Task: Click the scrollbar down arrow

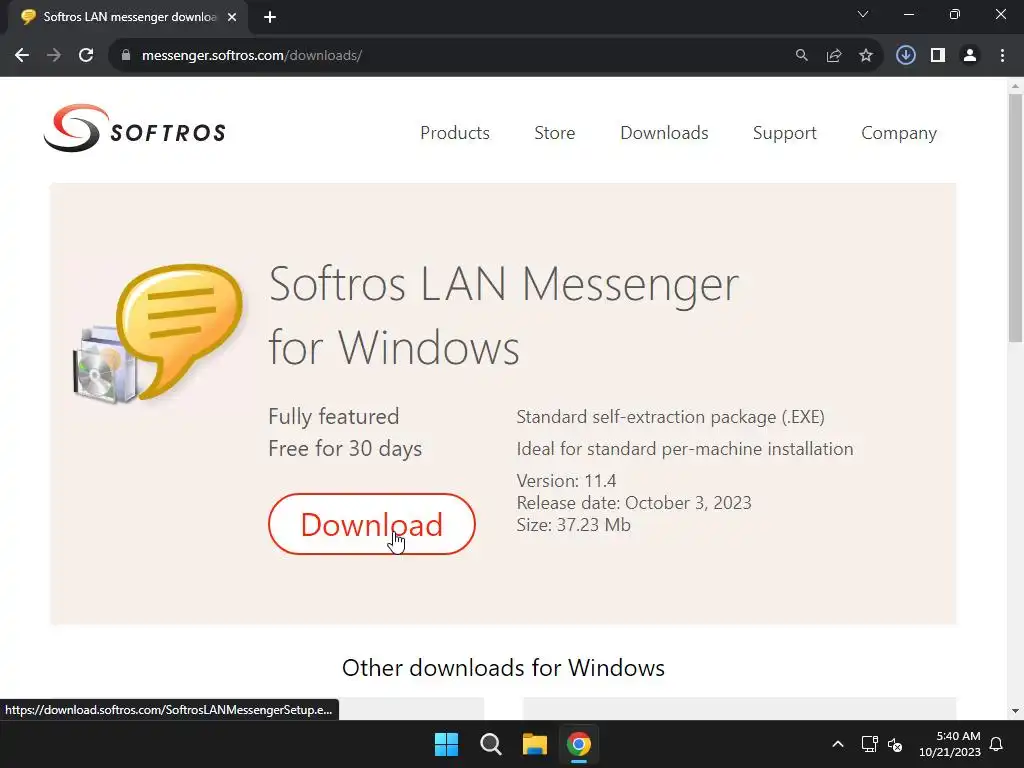Action: pos(1015,711)
